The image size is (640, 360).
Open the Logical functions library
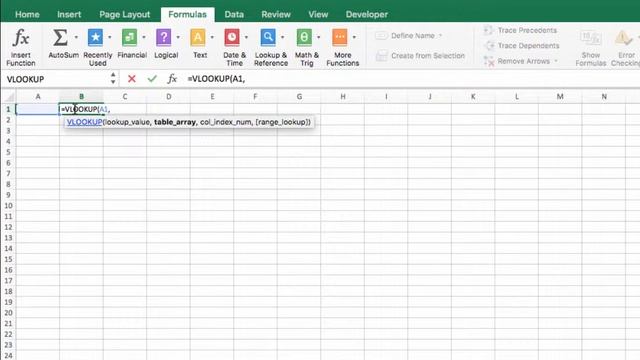(x=166, y=43)
